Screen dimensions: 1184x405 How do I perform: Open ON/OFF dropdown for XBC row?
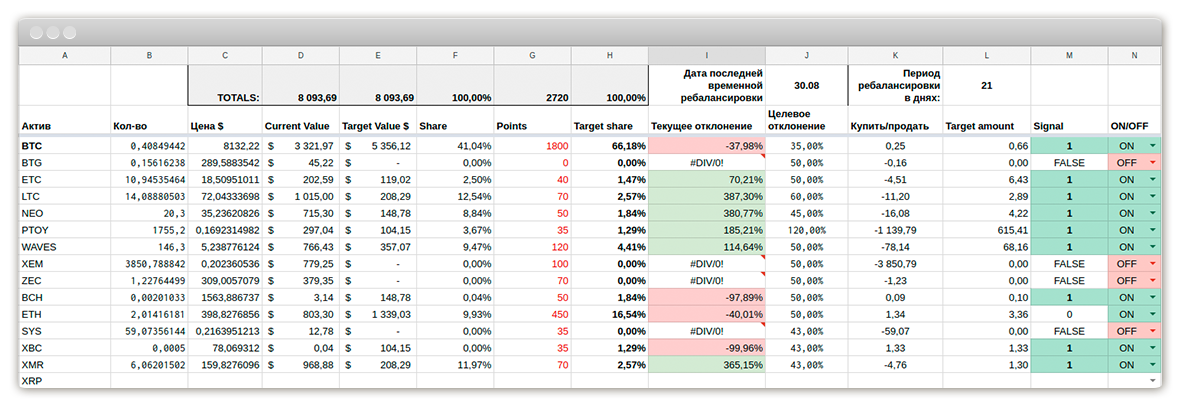tap(1152, 348)
